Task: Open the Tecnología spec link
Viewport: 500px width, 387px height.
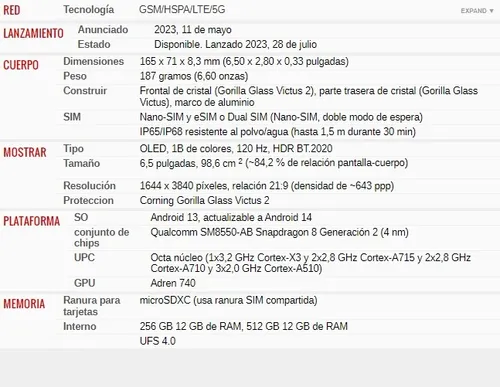Action: coord(89,10)
